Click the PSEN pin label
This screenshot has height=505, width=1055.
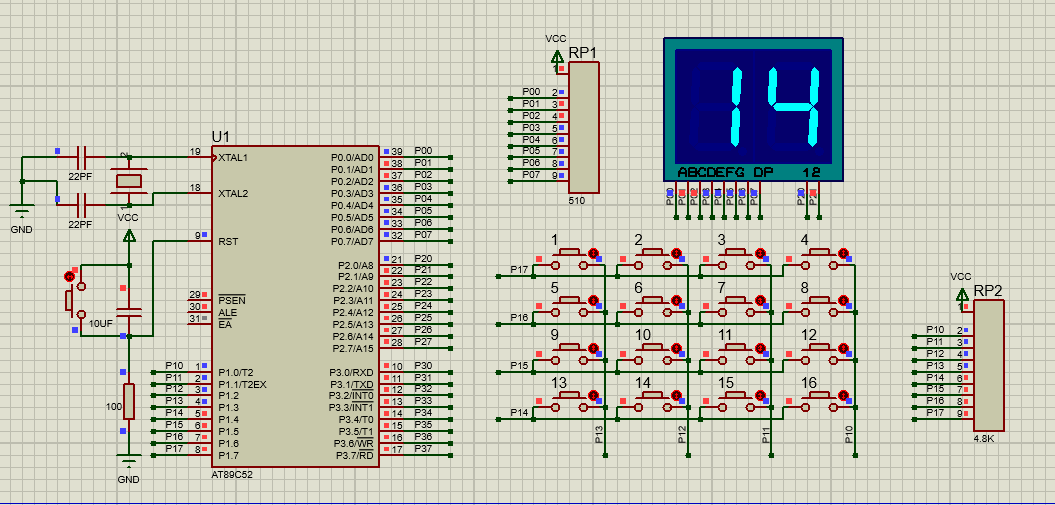[x=232, y=301]
